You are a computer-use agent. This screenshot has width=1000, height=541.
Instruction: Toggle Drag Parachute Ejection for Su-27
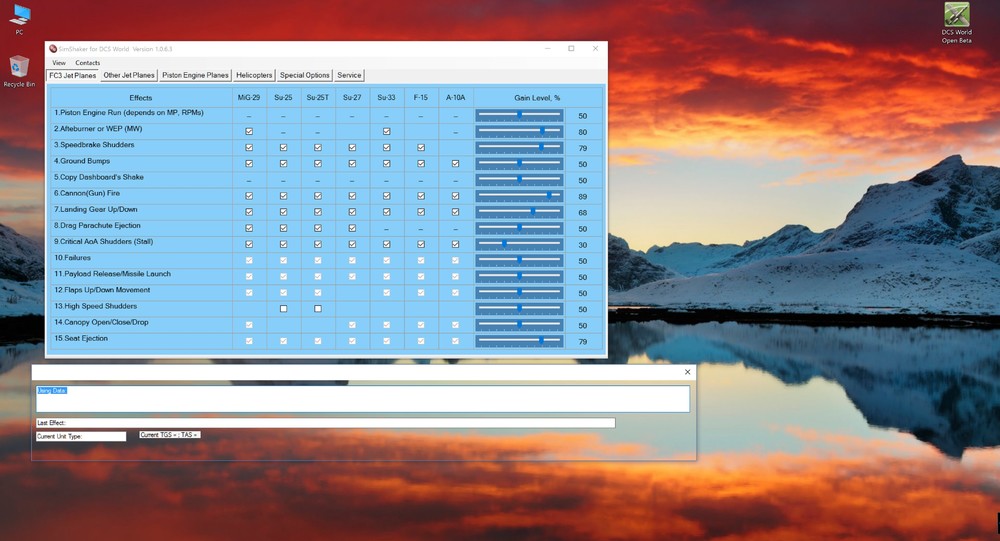click(x=352, y=228)
